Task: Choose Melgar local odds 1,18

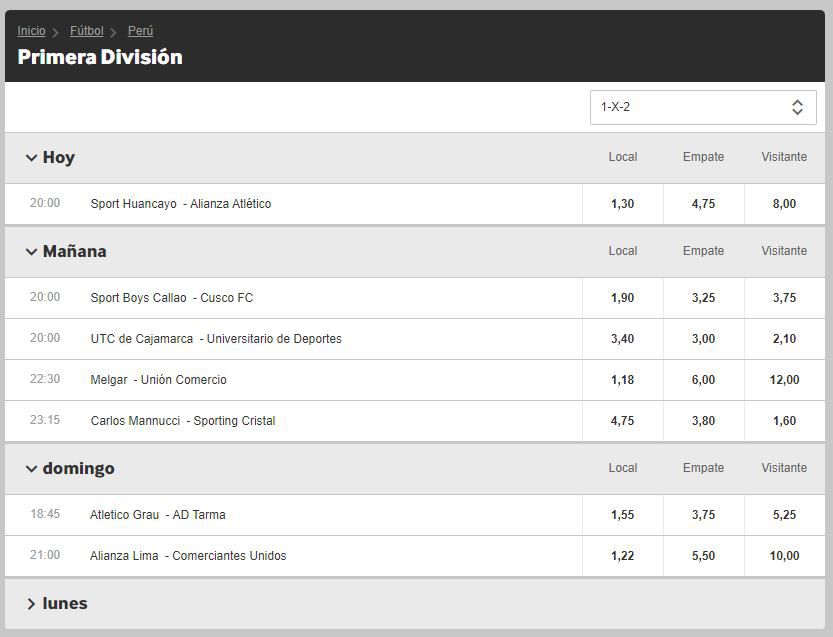Action: coord(622,380)
